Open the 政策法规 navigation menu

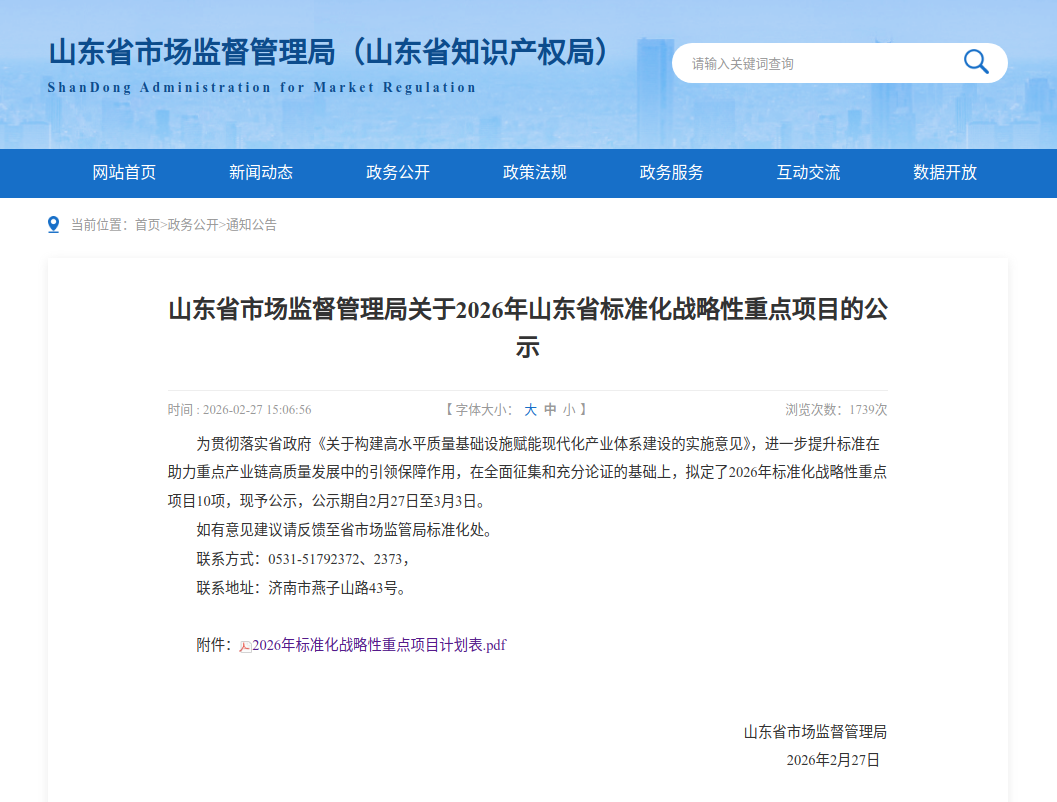[534, 173]
